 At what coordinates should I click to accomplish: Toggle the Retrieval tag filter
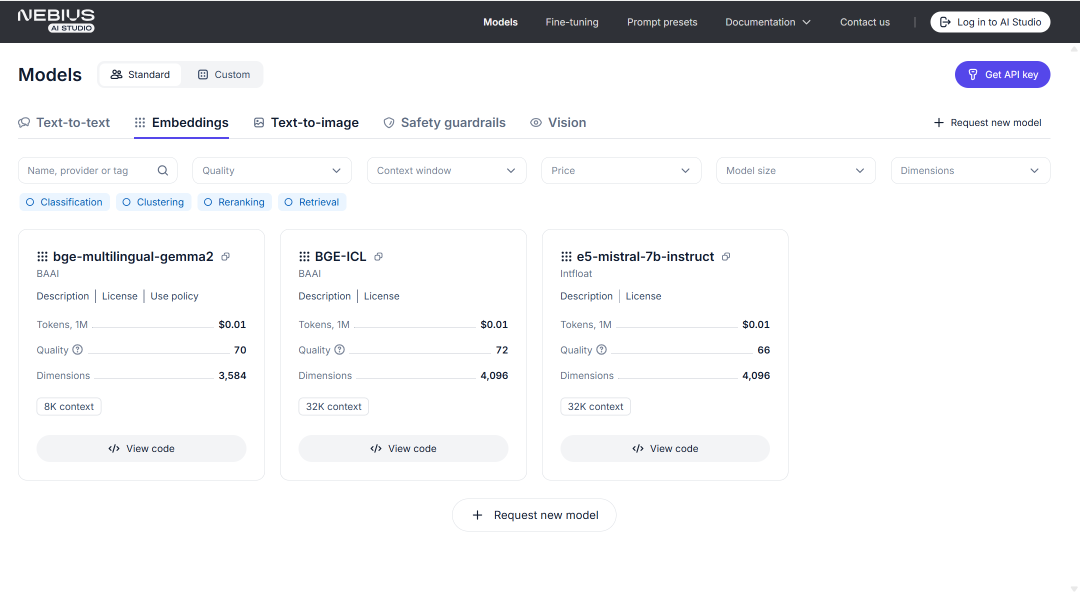click(312, 202)
